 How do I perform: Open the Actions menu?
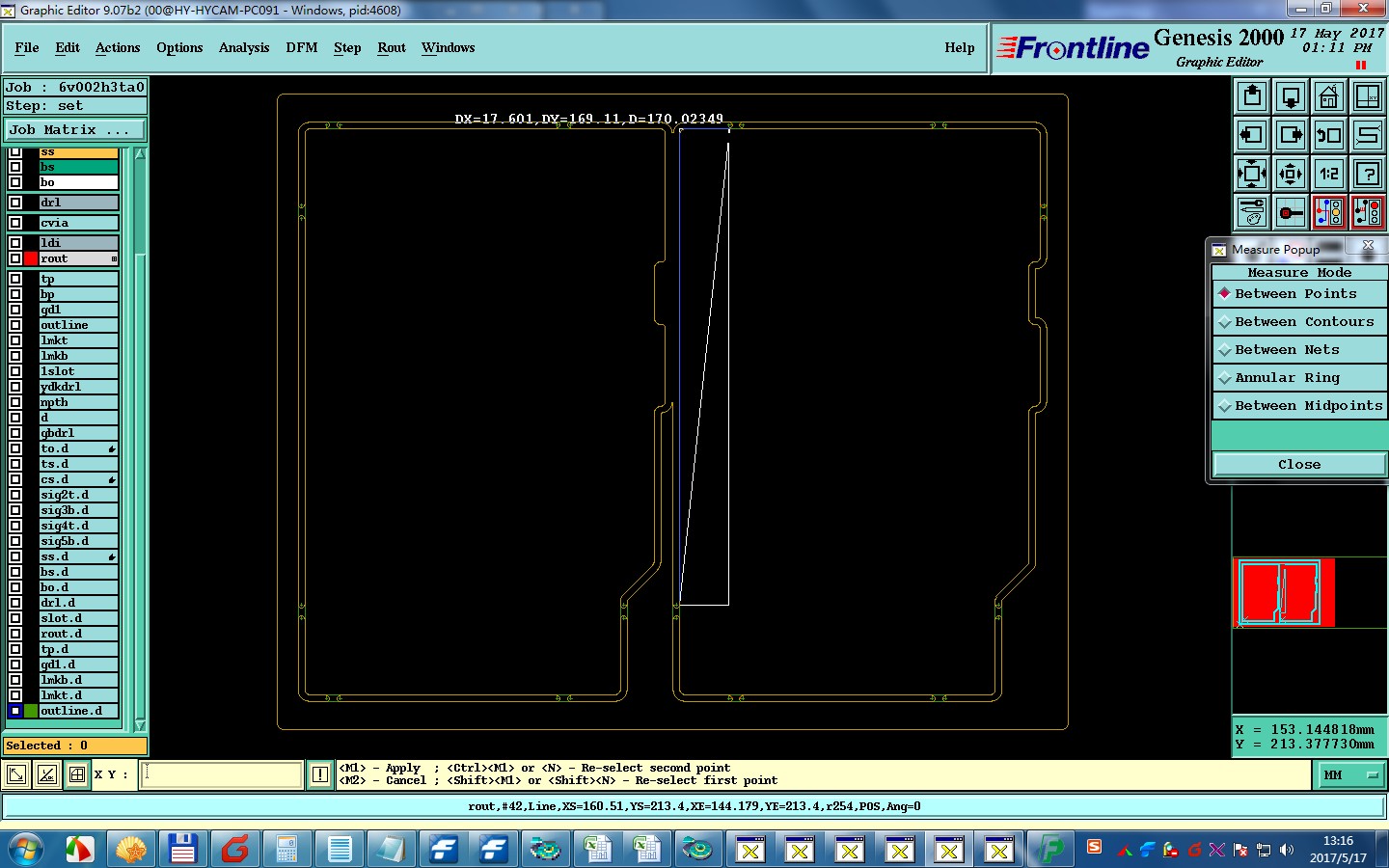pos(118,47)
